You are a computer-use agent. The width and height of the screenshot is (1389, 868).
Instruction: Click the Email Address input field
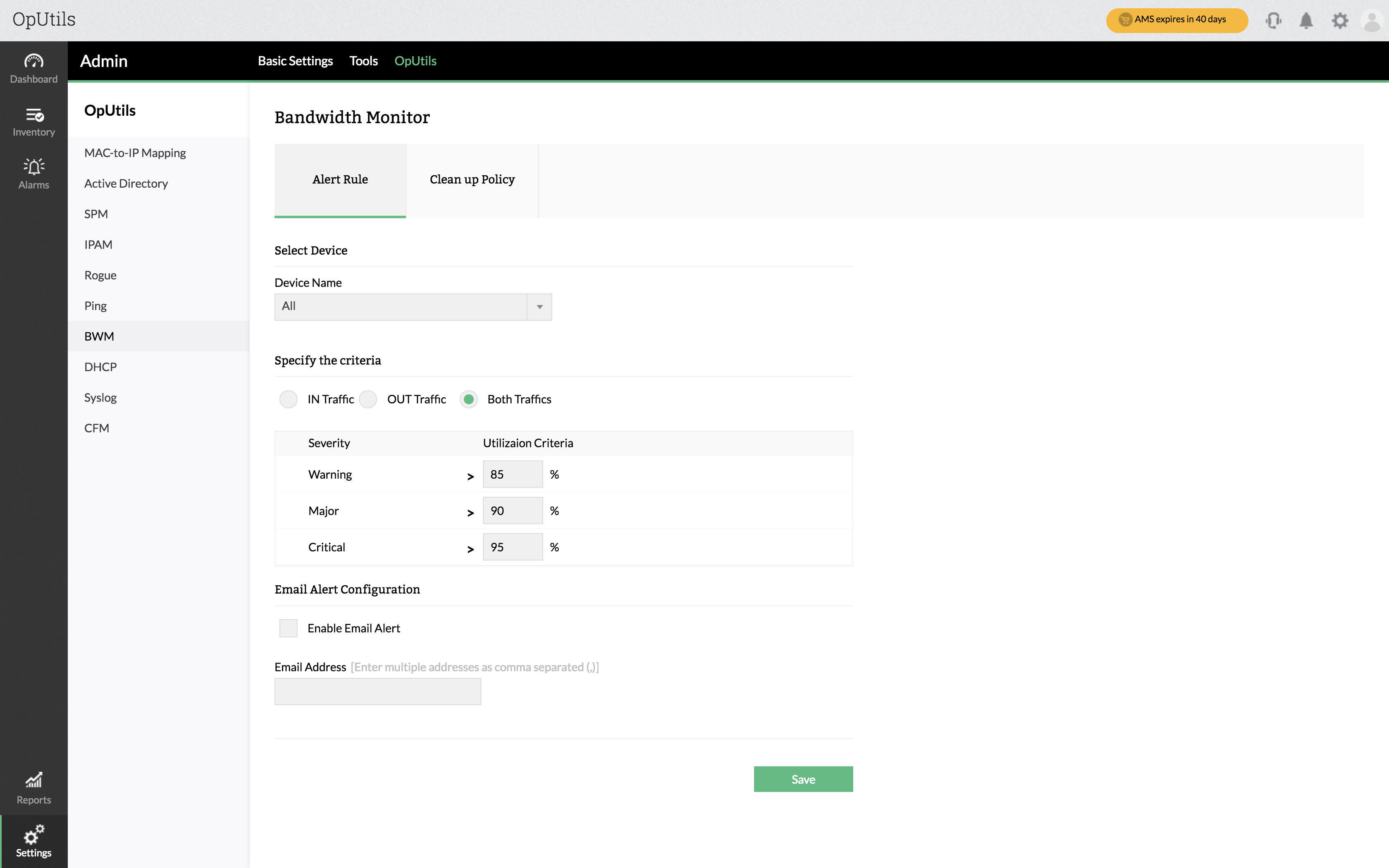tap(377, 692)
